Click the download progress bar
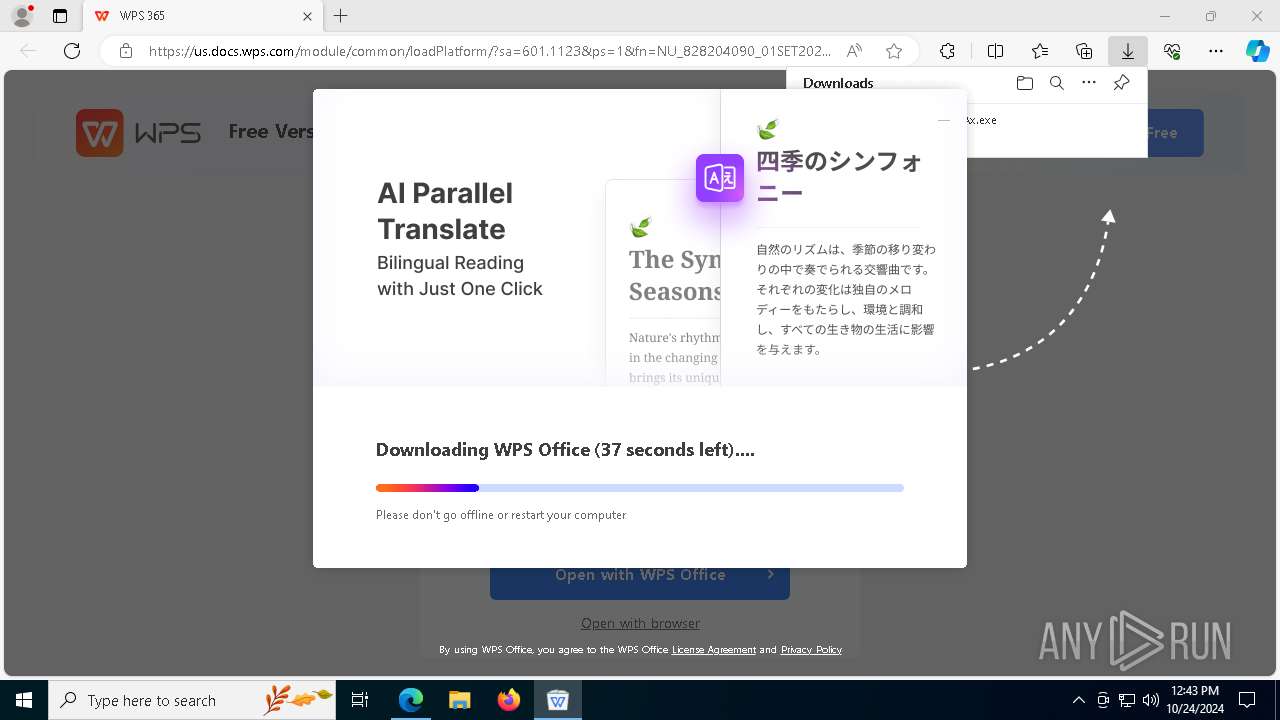Screen dimensions: 1280x720 (640, 488)
